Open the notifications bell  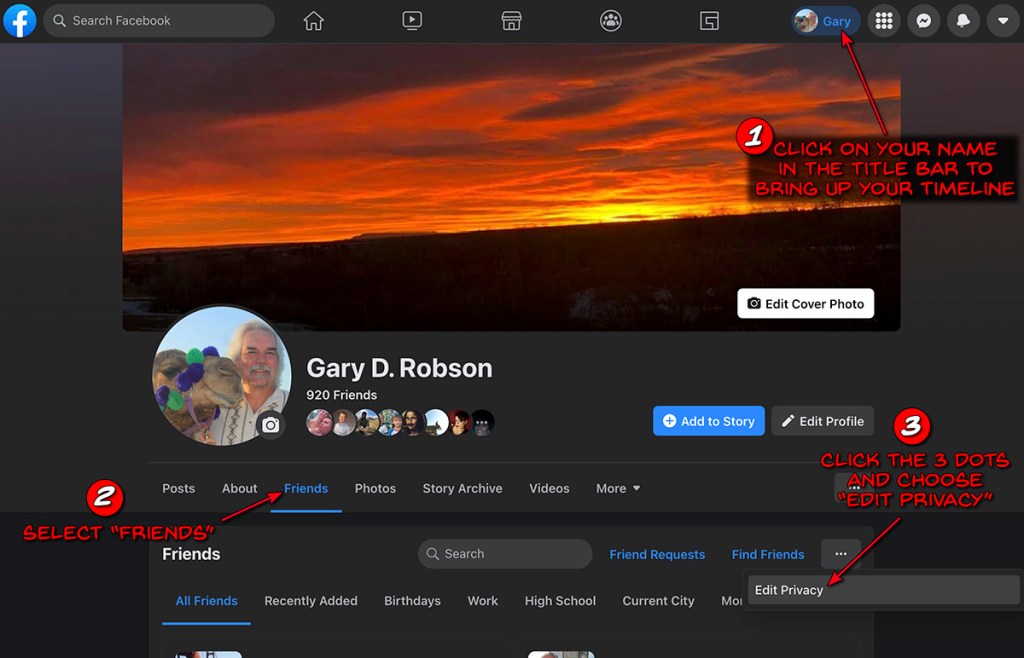click(964, 21)
